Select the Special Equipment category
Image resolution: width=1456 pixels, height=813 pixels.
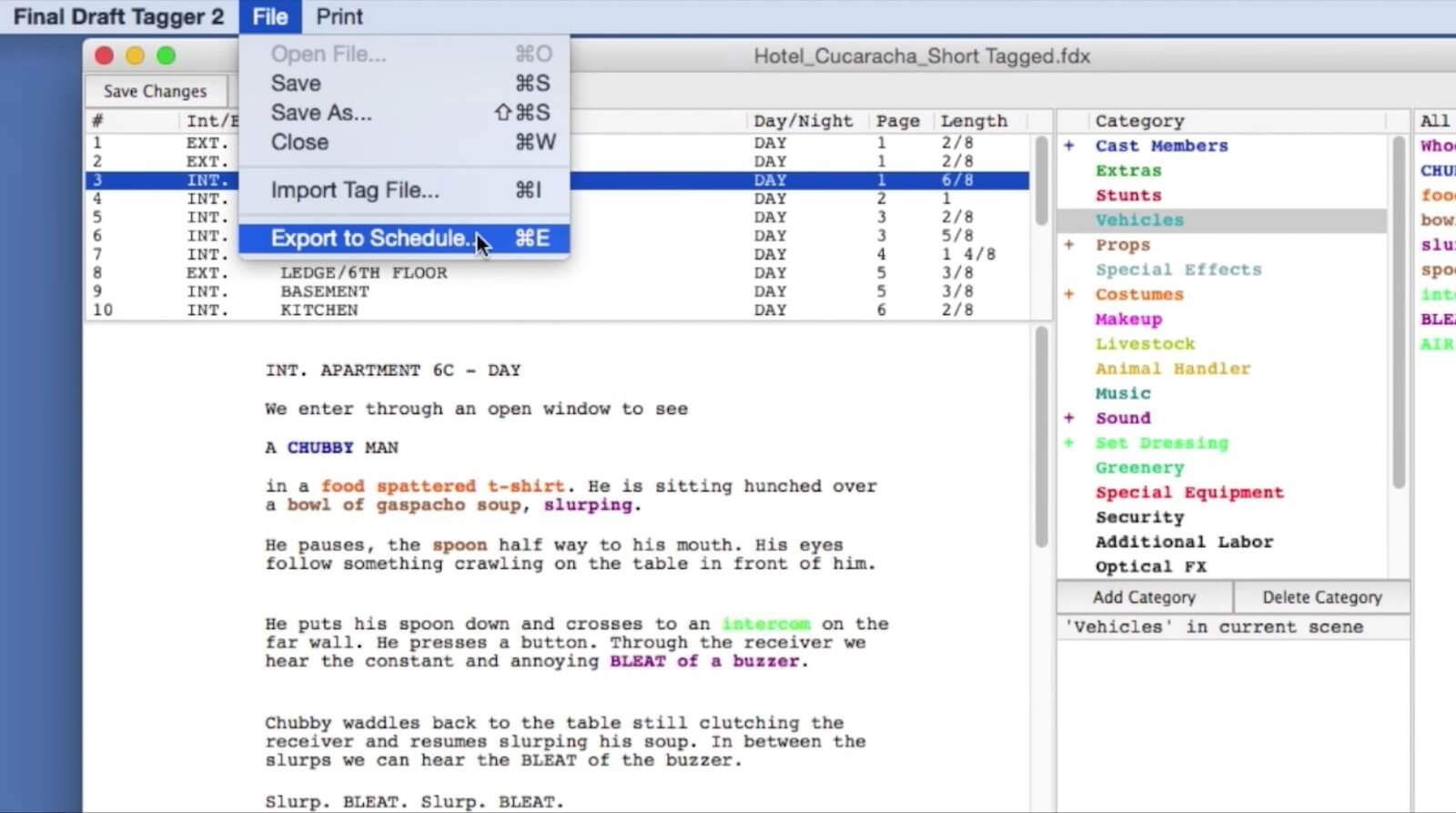click(1189, 492)
